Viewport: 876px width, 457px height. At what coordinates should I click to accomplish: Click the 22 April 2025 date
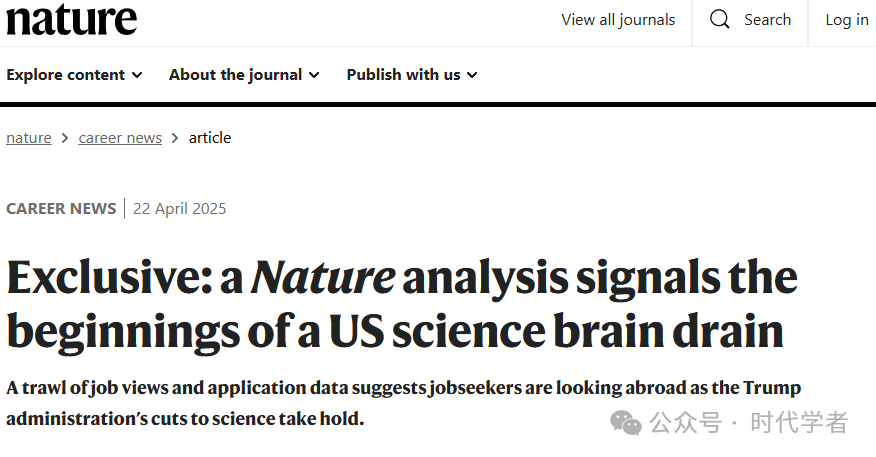[x=179, y=208]
